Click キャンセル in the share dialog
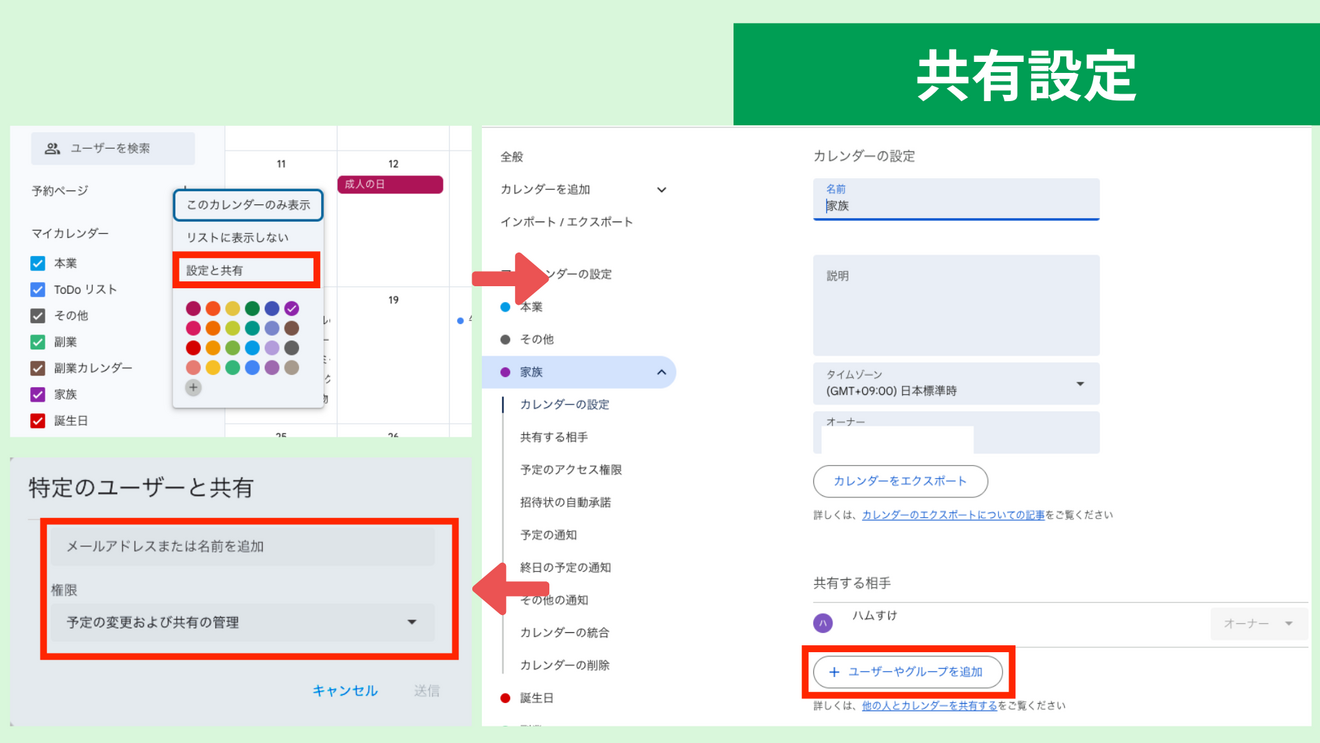This screenshot has height=743, width=1320. click(x=345, y=691)
